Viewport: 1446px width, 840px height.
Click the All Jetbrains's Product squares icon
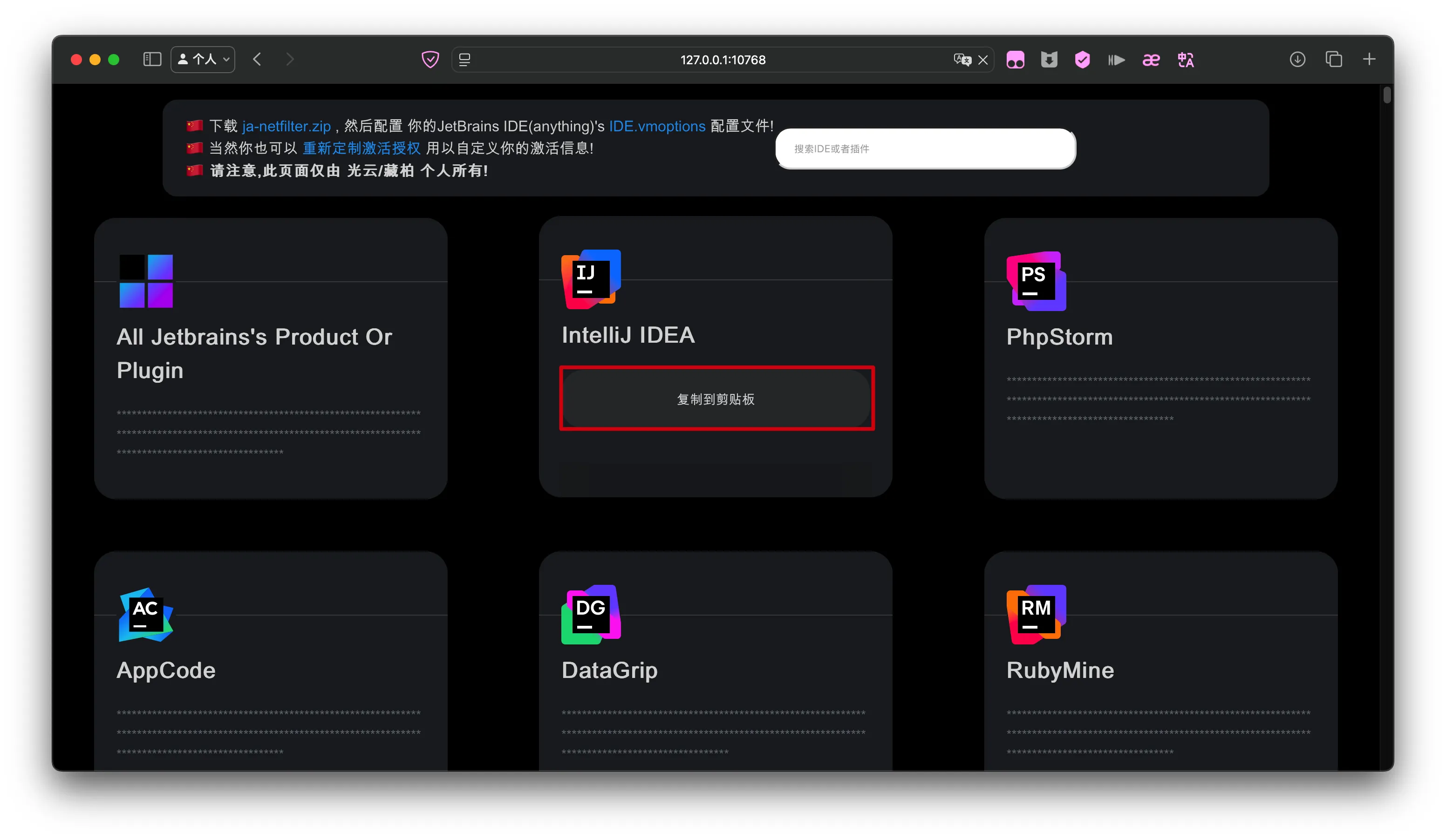pyautogui.click(x=146, y=281)
